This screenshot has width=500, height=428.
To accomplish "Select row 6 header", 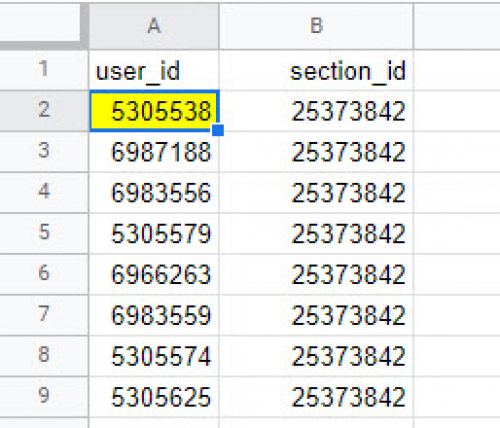I will coord(44,274).
